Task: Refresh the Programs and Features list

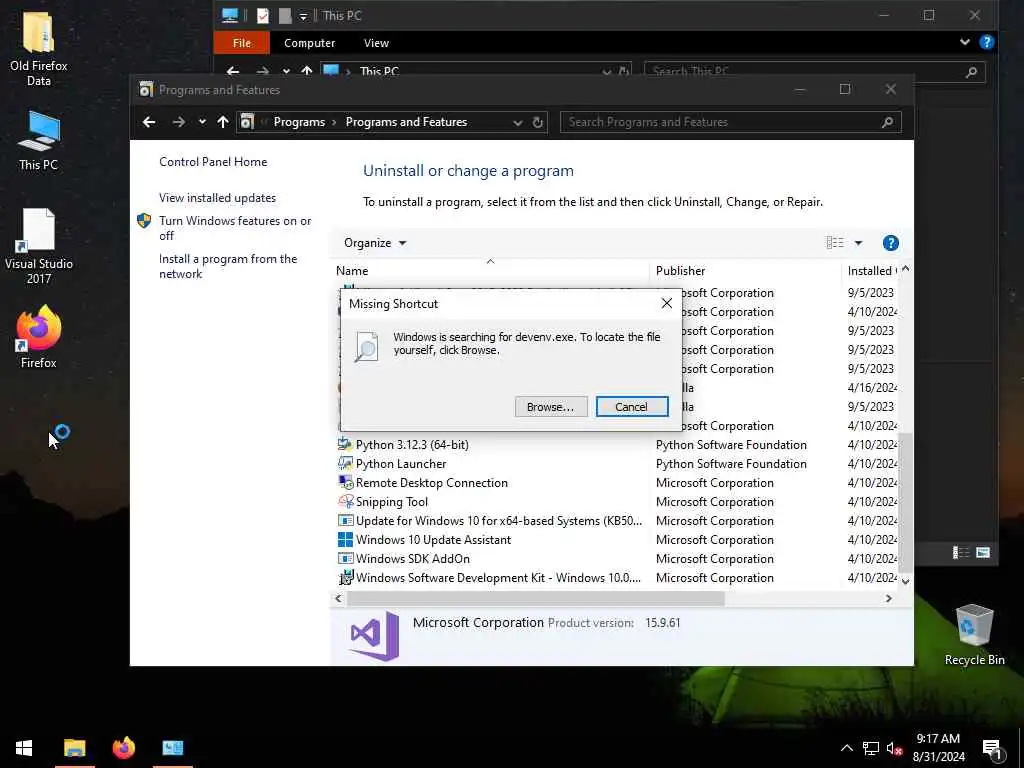Action: pyautogui.click(x=537, y=122)
